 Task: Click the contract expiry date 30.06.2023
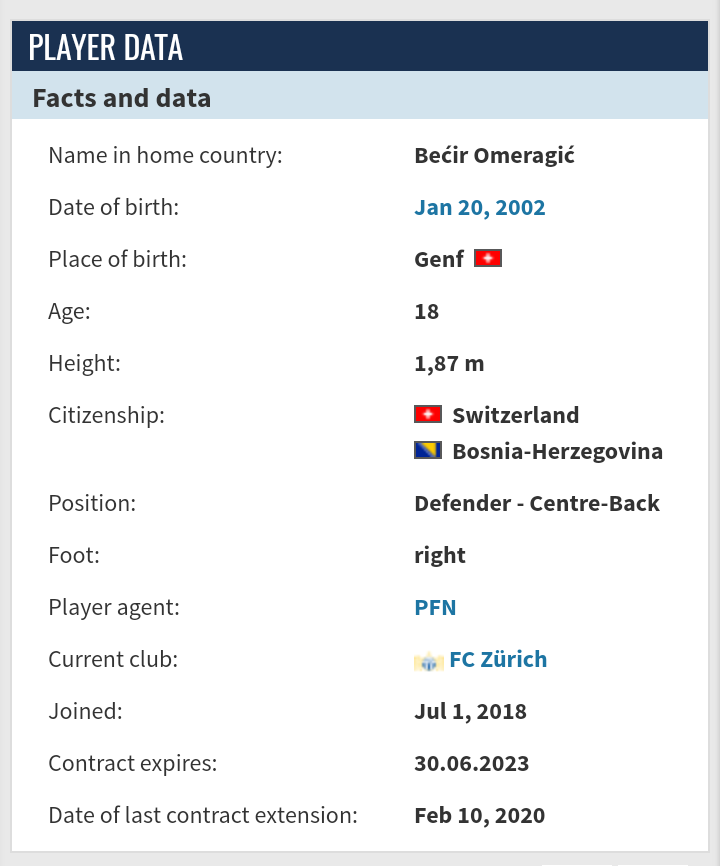(x=472, y=764)
